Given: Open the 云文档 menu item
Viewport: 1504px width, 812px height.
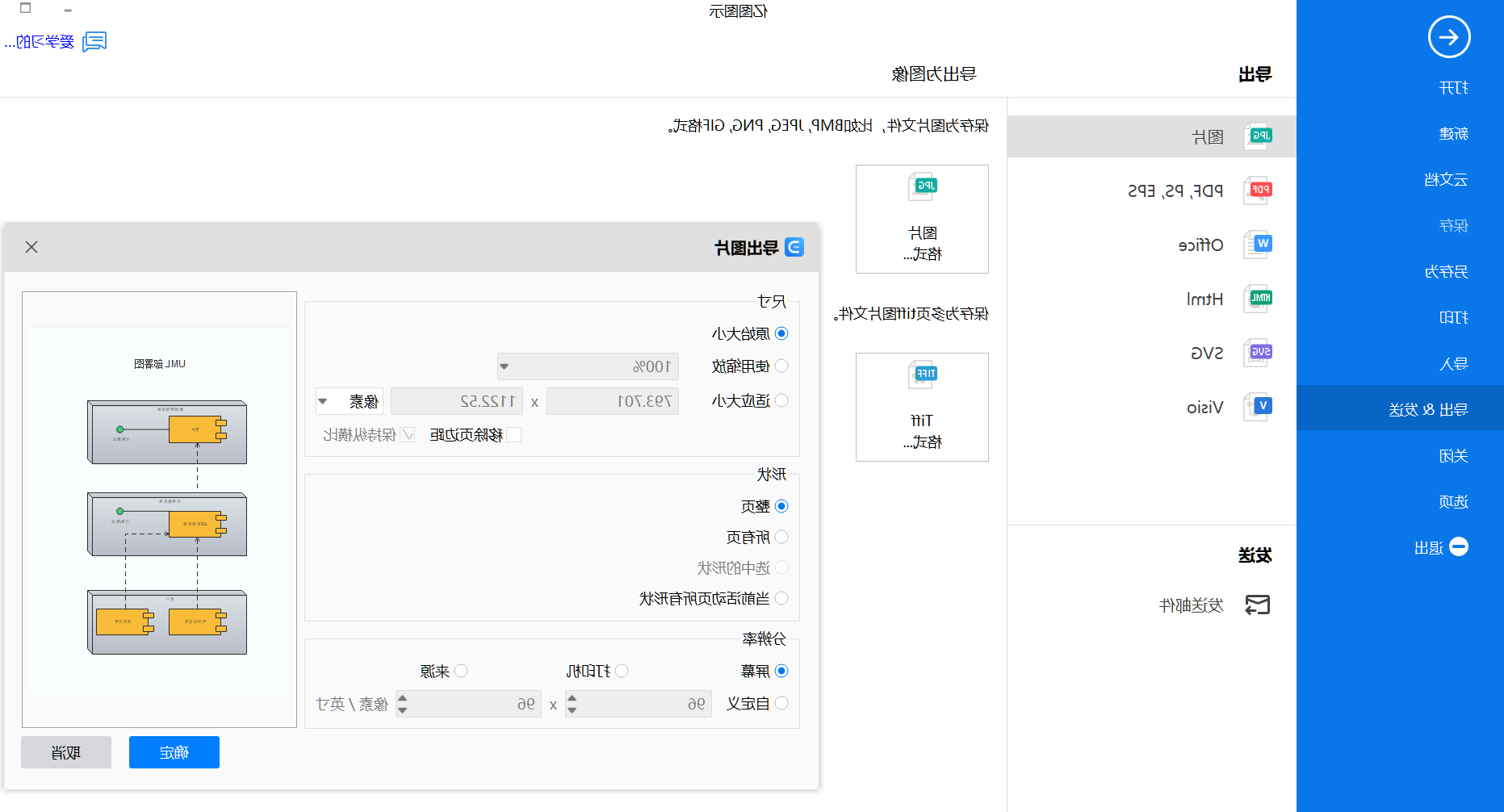Looking at the screenshot, I should click(x=1446, y=180).
